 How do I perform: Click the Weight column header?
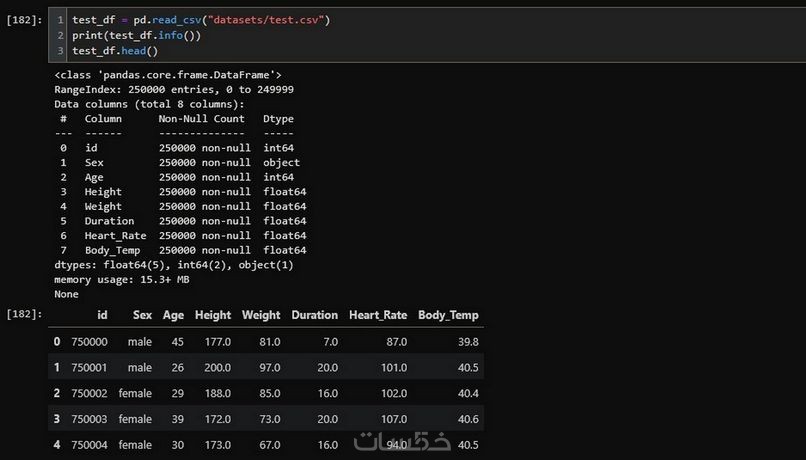(261, 315)
